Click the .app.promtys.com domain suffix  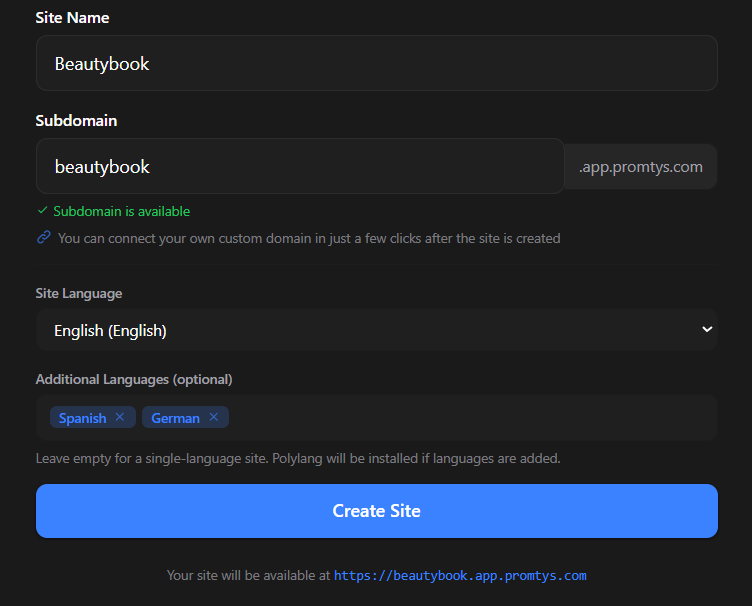pyautogui.click(x=640, y=166)
